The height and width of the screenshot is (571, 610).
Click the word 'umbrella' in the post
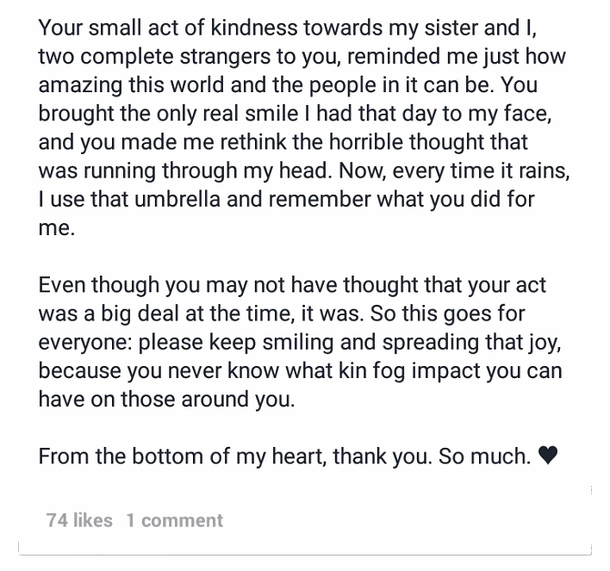[177, 199]
